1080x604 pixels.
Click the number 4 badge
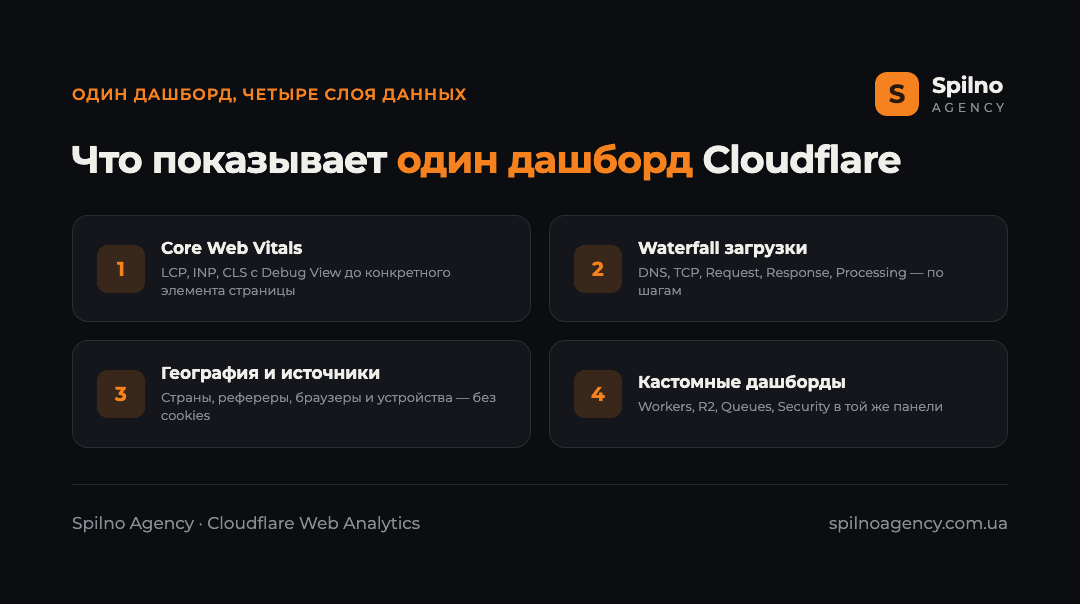598,394
